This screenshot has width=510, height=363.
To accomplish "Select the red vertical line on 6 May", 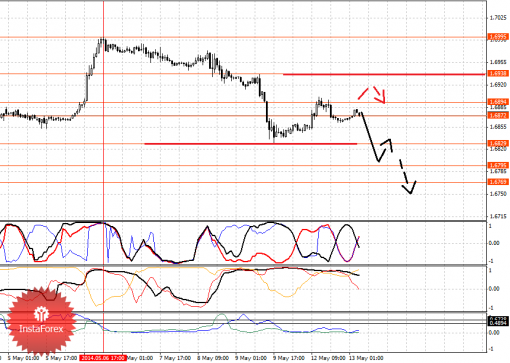I will pyautogui.click(x=103, y=177).
